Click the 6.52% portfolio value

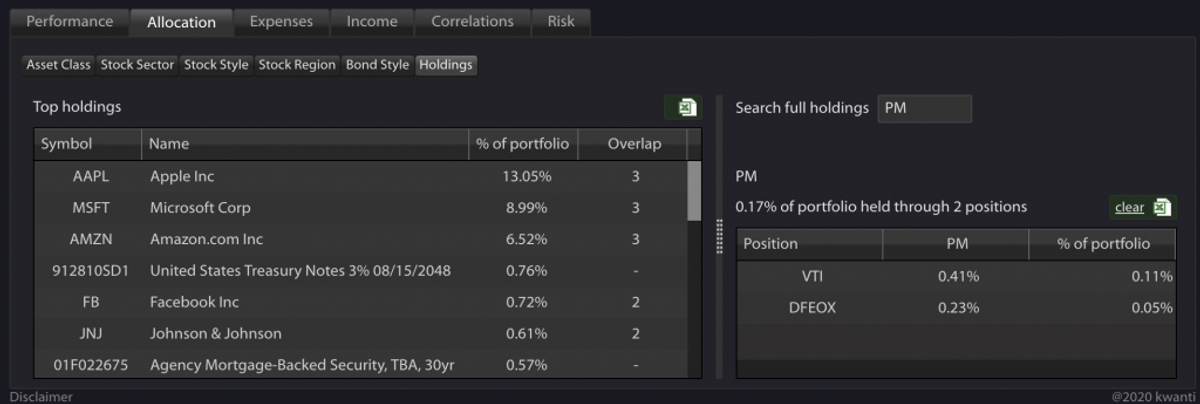coord(526,239)
